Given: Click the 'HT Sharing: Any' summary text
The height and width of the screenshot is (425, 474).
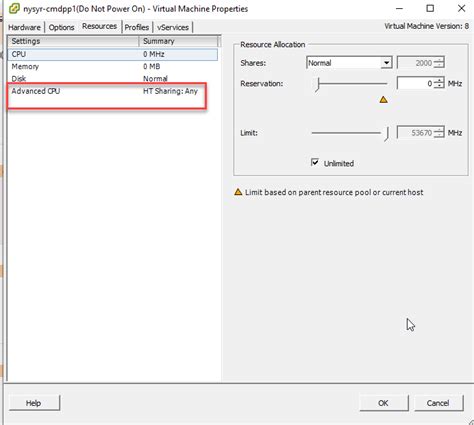Looking at the screenshot, I should pyautogui.click(x=170, y=91).
